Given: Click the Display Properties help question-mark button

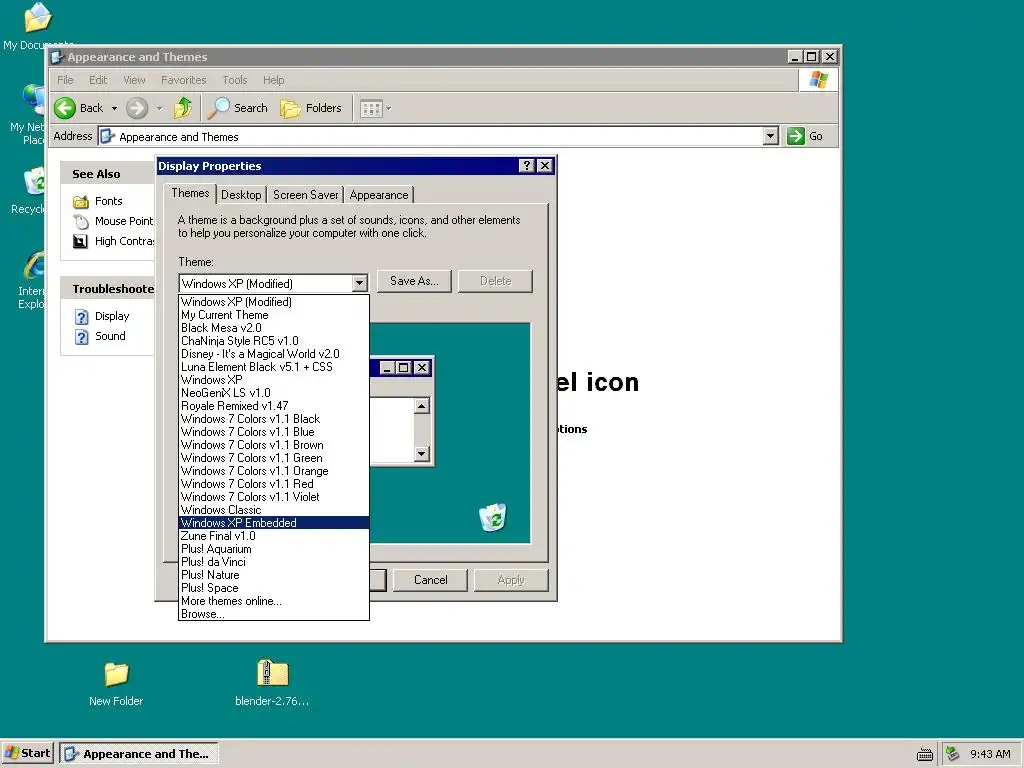Looking at the screenshot, I should tap(526, 166).
